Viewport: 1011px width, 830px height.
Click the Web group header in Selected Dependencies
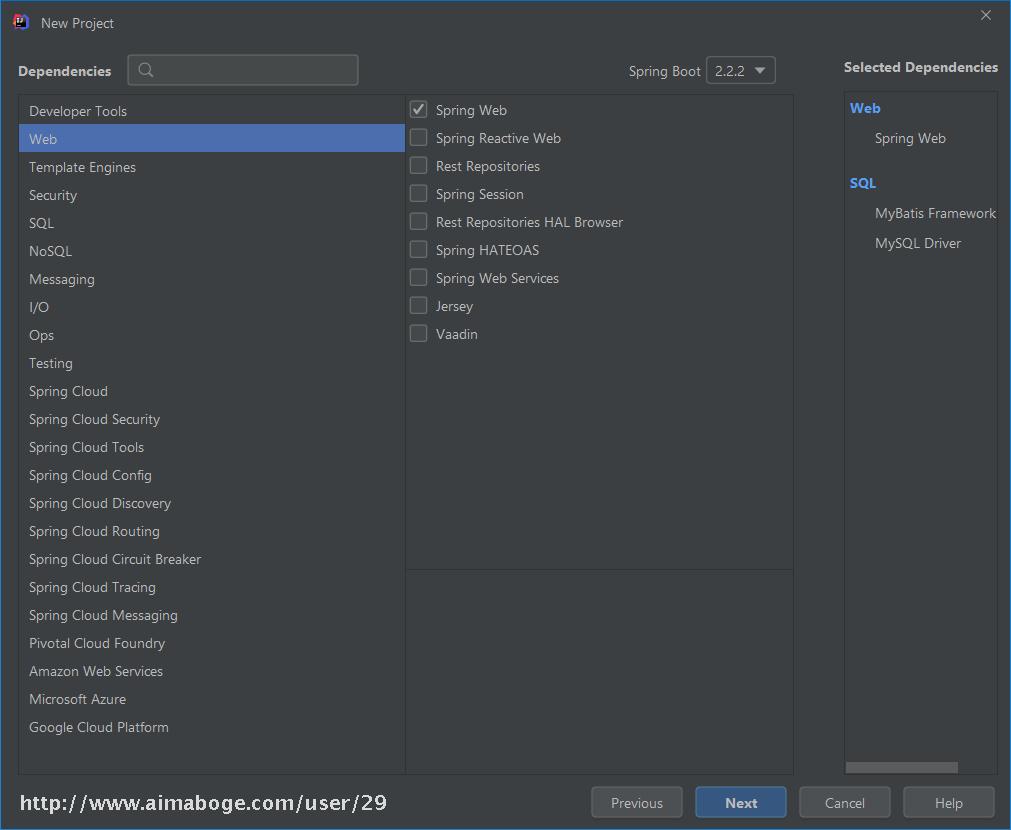(865, 108)
